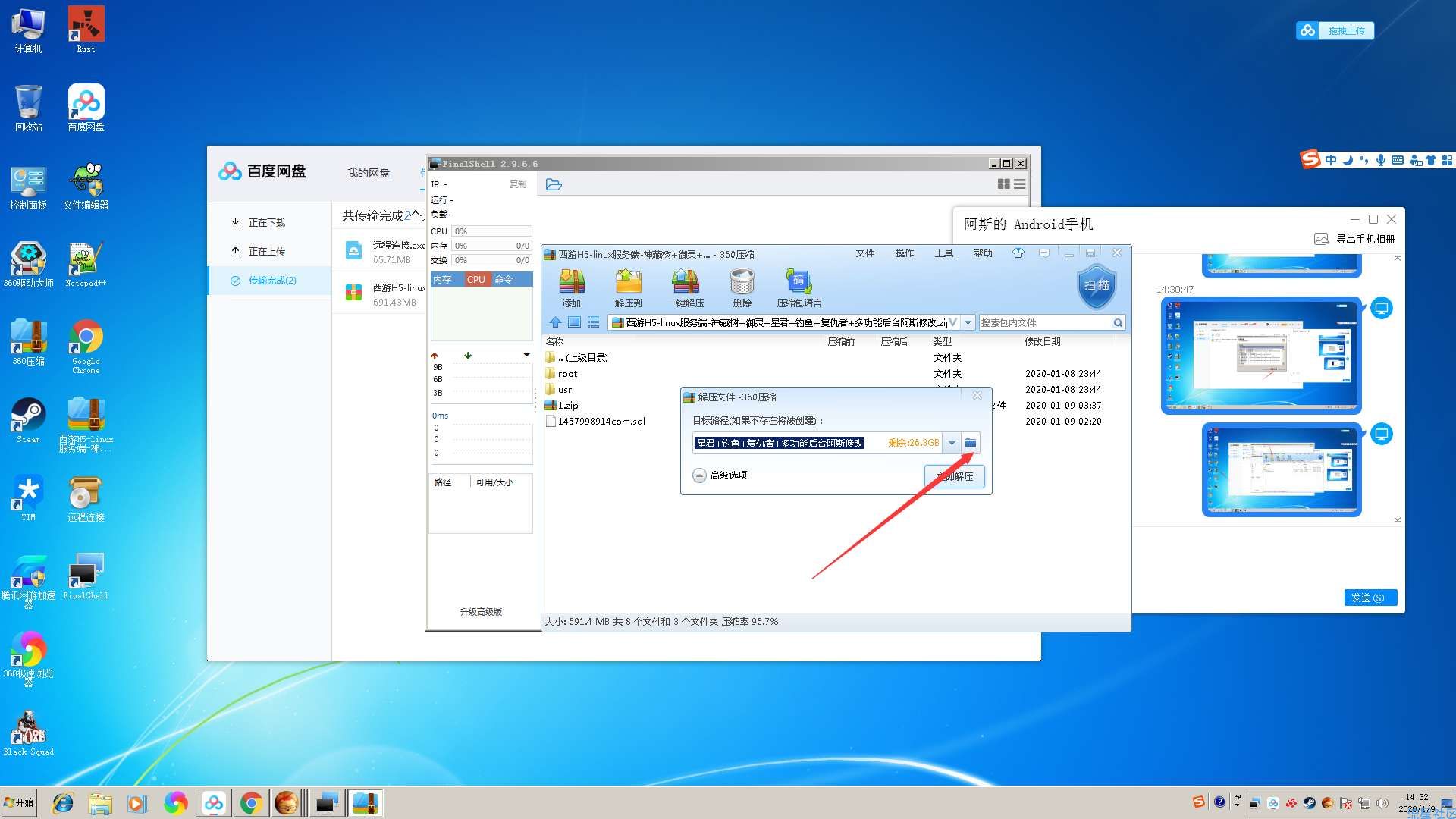
Task: Open the Notepad++ desktop shortcut
Action: pyautogui.click(x=86, y=264)
